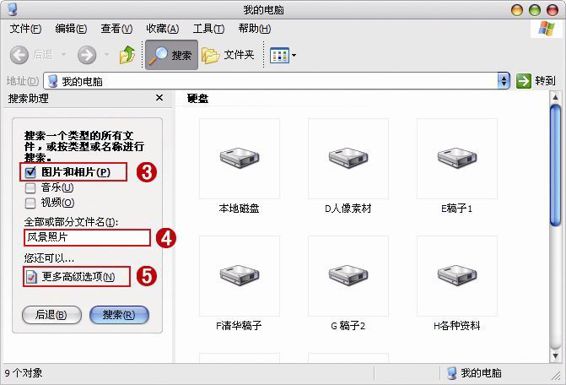Click the Back arrow toolbar icon
The height and width of the screenshot is (385, 566).
pyautogui.click(x=19, y=55)
